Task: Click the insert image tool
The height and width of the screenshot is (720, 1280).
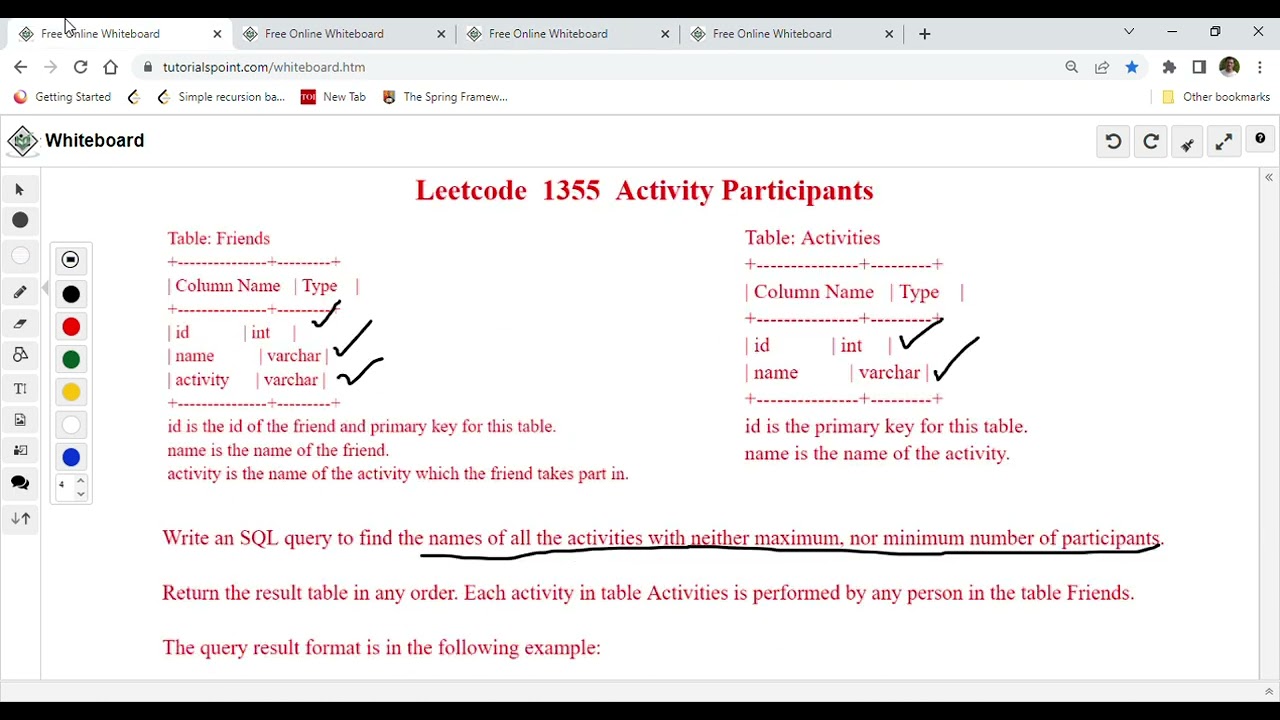Action: tap(20, 419)
